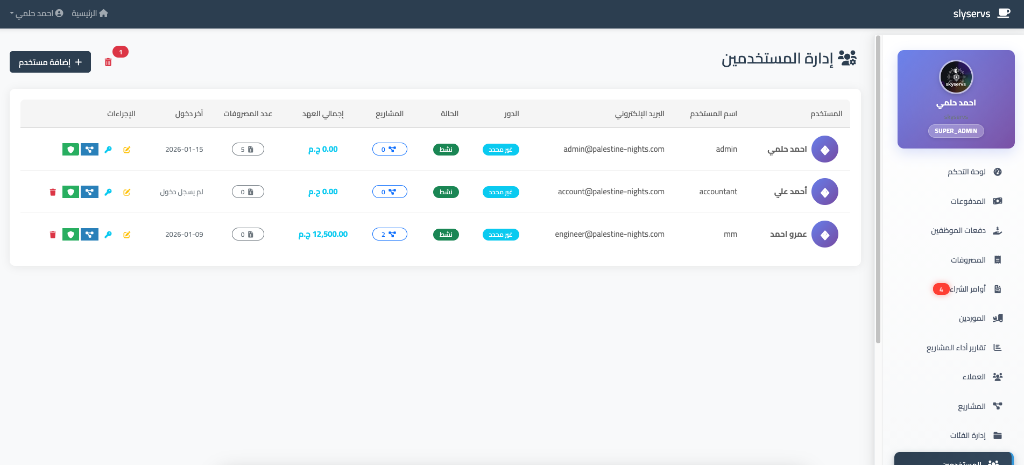Click green shield icon in admin row
This screenshot has width=1024, height=465.
click(x=70, y=150)
